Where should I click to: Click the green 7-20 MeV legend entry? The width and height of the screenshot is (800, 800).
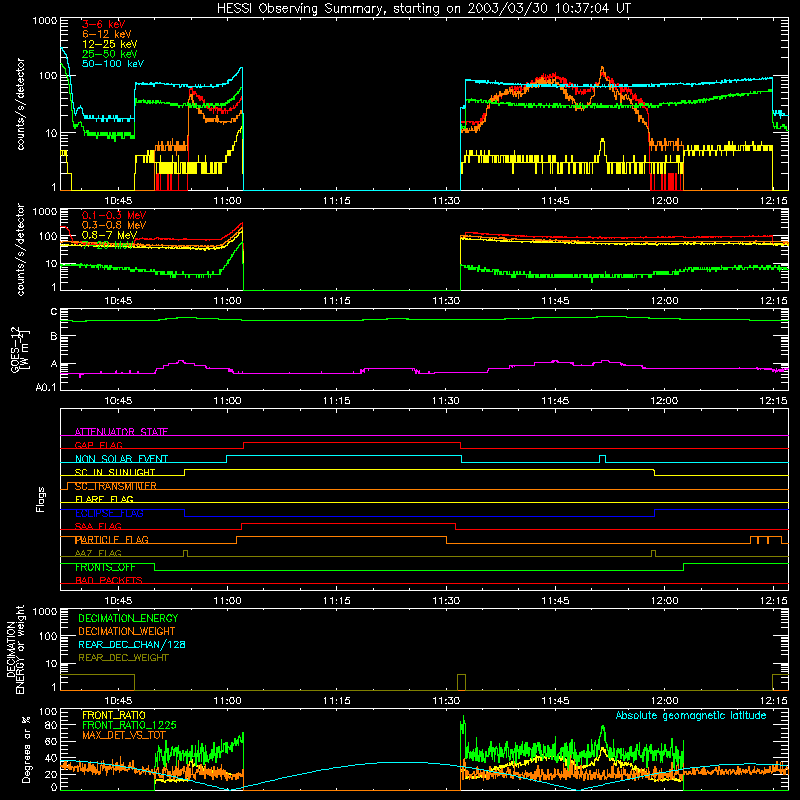click(x=108, y=245)
